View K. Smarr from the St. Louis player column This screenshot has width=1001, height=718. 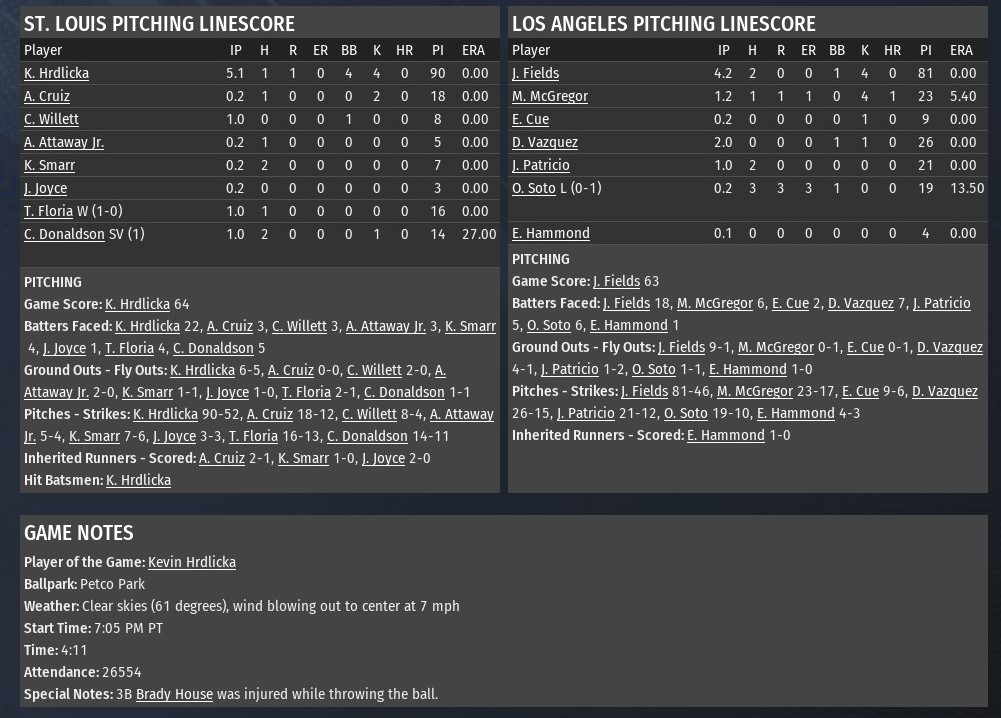click(49, 165)
